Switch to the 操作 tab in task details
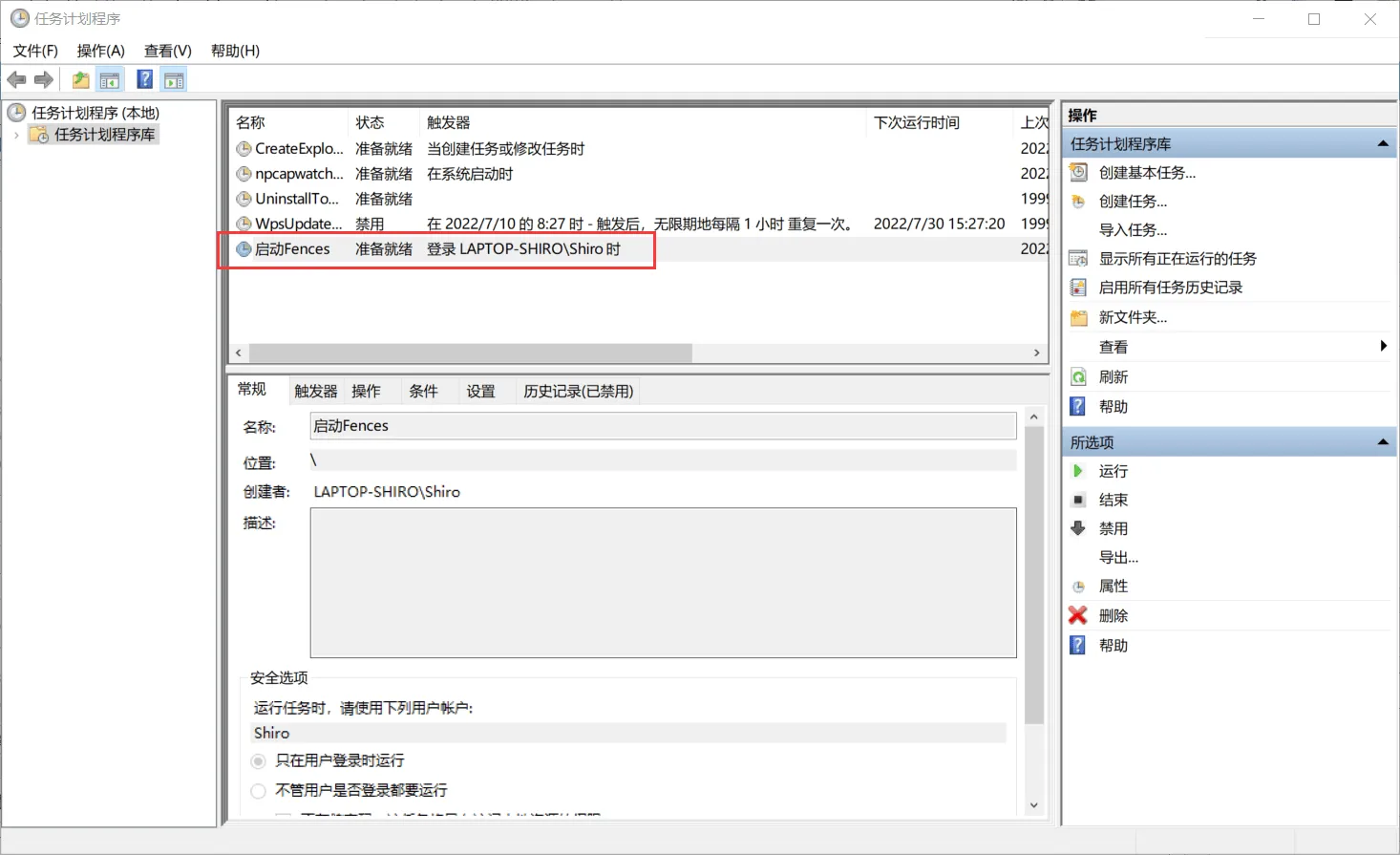Viewport: 1400px width, 855px height. click(366, 391)
